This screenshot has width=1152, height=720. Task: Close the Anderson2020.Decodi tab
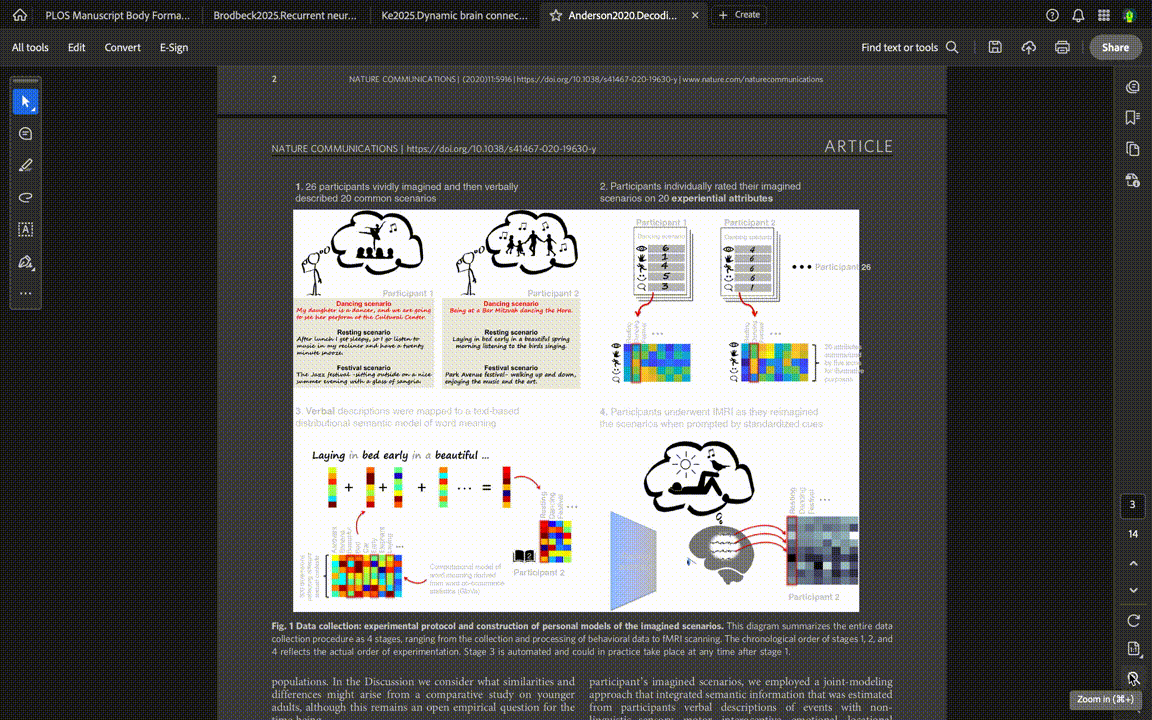pyautogui.click(x=695, y=15)
